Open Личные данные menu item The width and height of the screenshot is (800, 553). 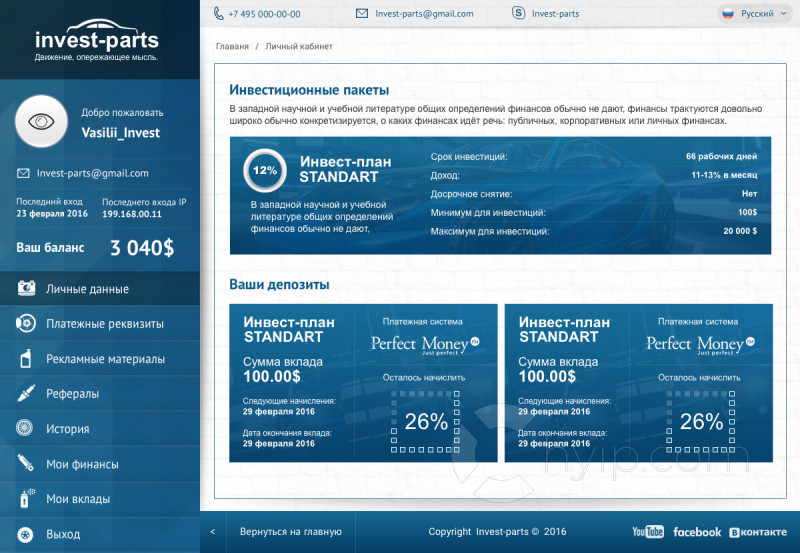[100, 289]
